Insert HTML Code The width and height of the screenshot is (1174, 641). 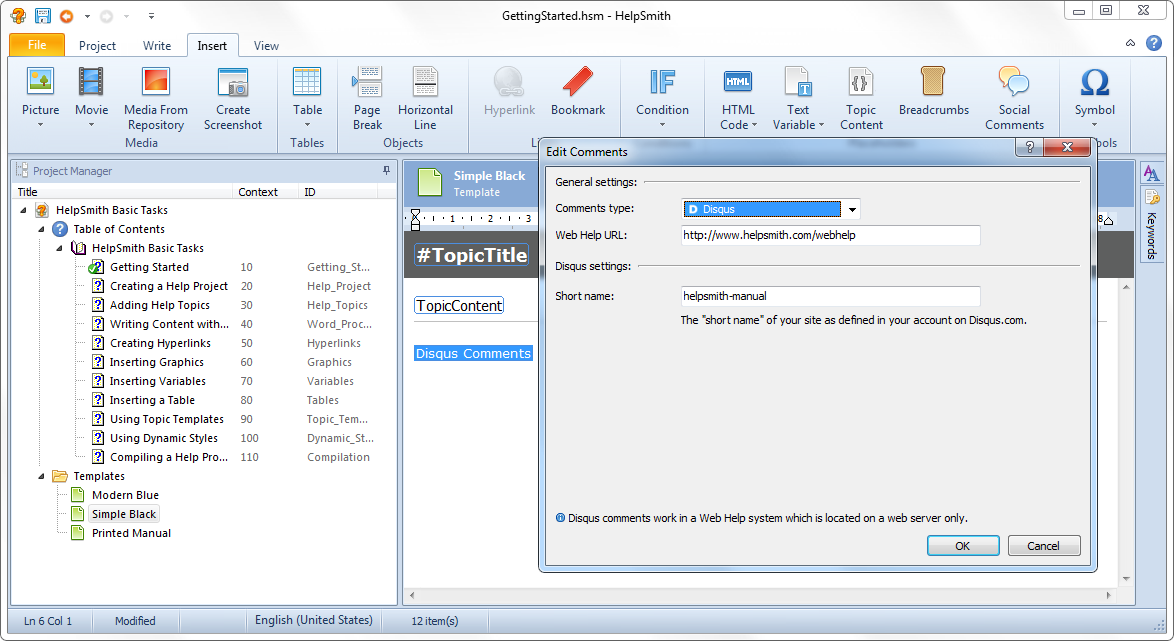(738, 97)
